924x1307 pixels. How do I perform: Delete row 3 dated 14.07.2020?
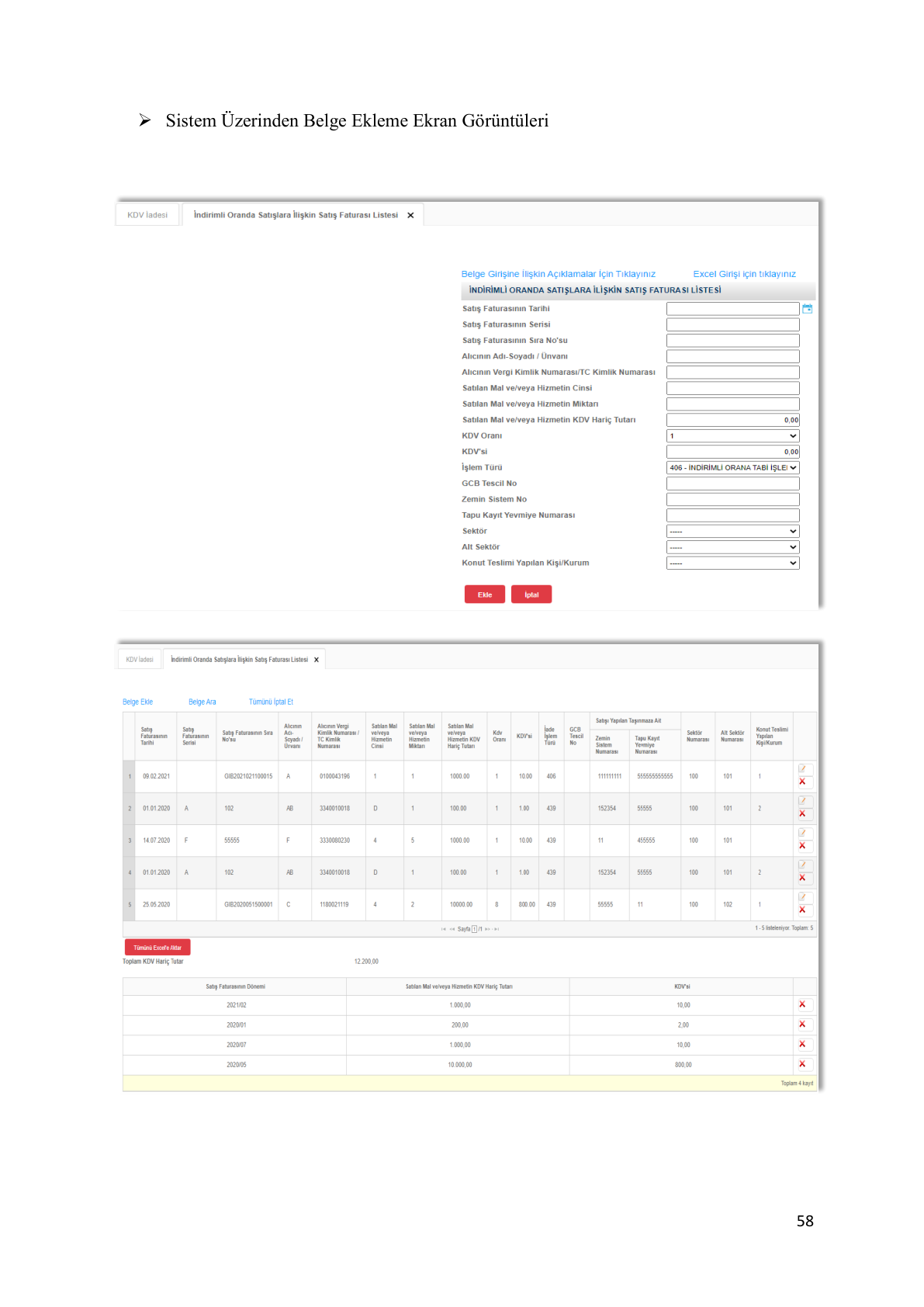click(802, 846)
